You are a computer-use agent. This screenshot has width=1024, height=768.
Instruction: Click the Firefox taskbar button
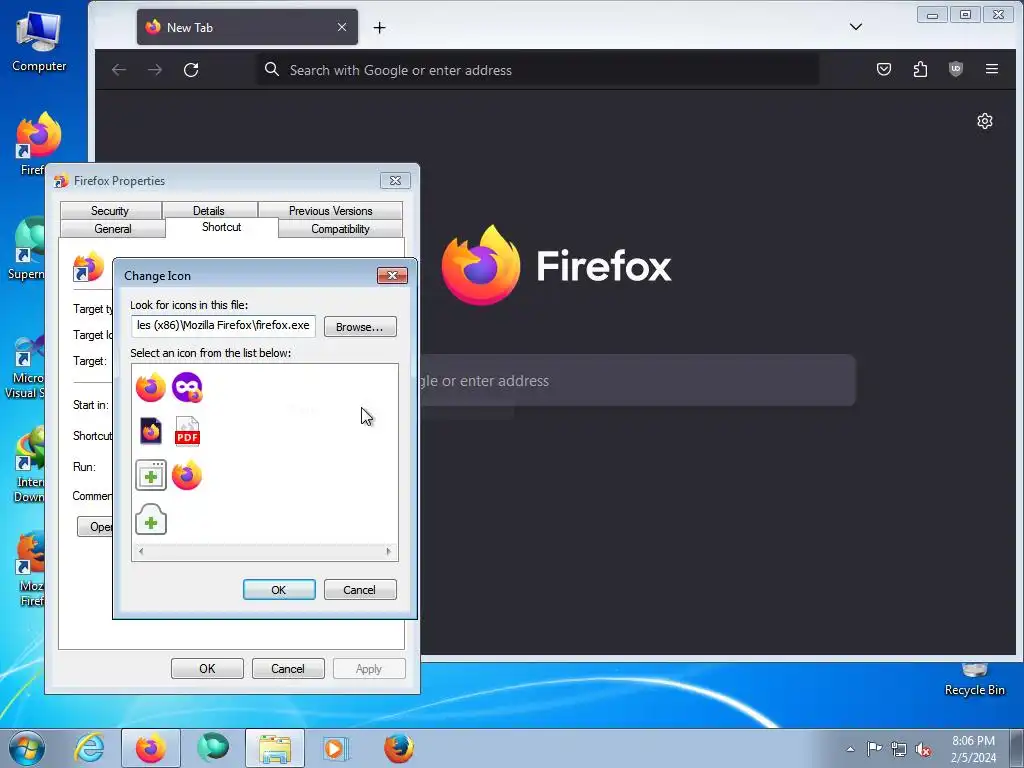pyautogui.click(x=151, y=748)
